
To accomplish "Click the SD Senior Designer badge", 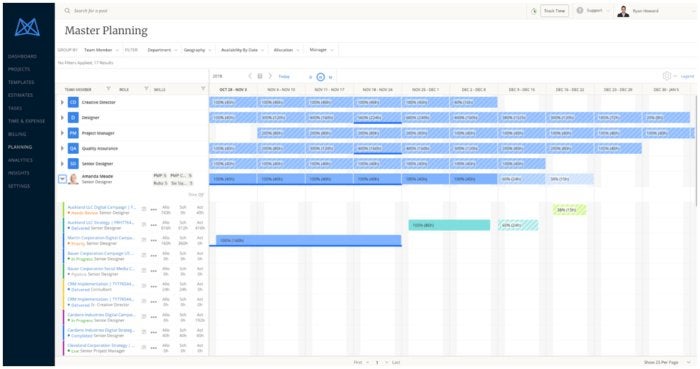I will click(x=73, y=164).
